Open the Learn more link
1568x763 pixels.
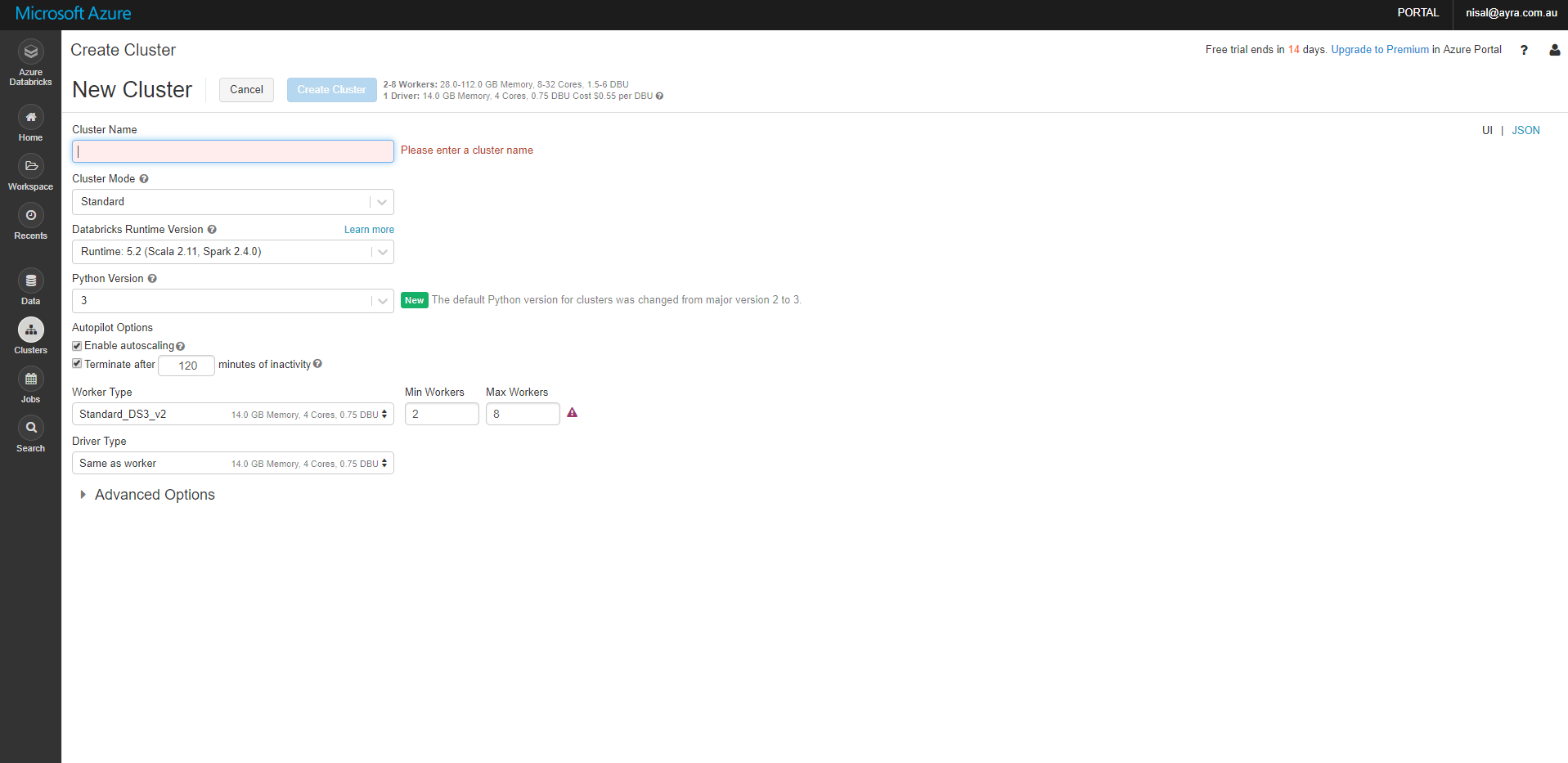click(x=369, y=230)
